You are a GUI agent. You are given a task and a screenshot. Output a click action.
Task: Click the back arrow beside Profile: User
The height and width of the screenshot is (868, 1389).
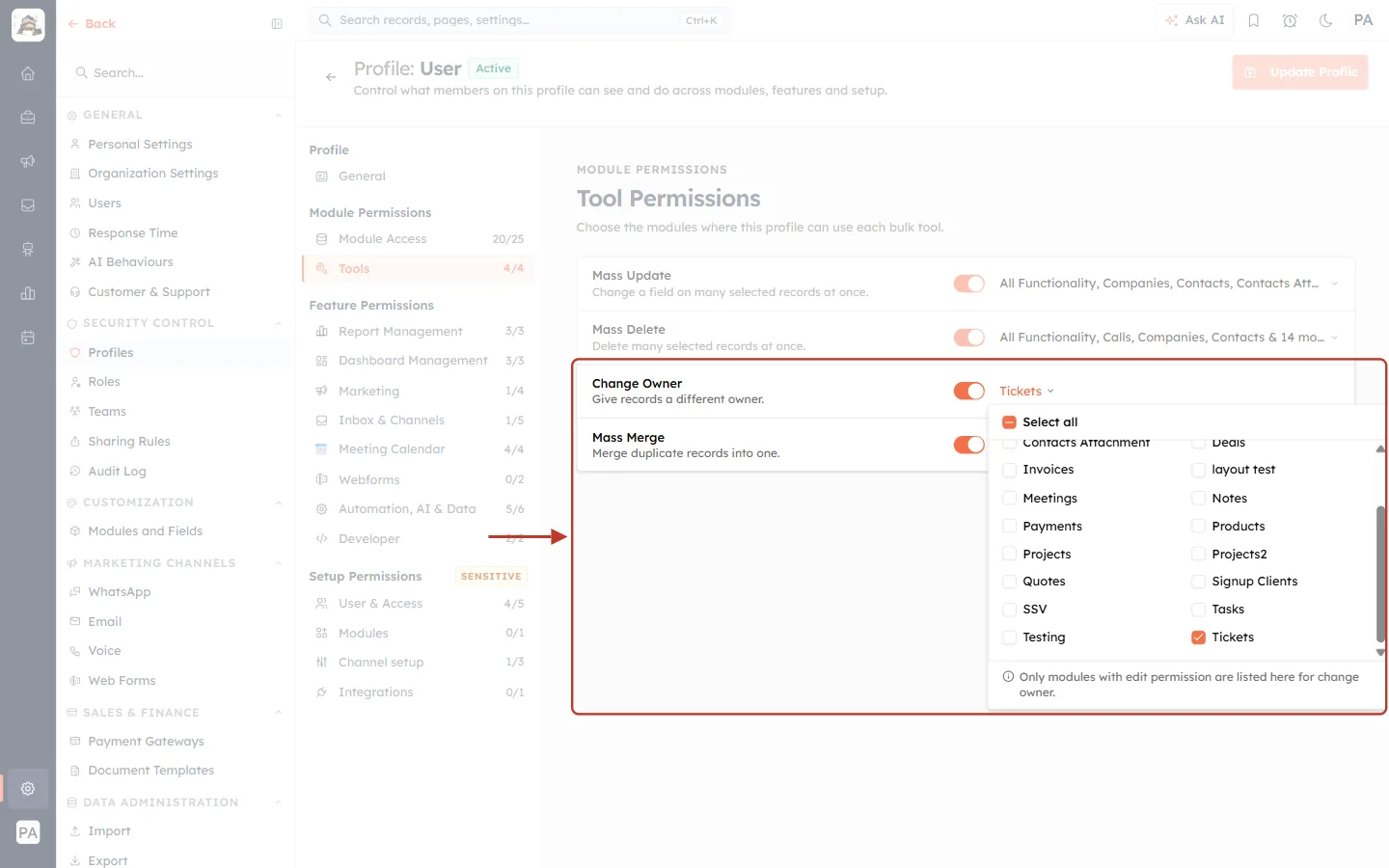(x=331, y=77)
